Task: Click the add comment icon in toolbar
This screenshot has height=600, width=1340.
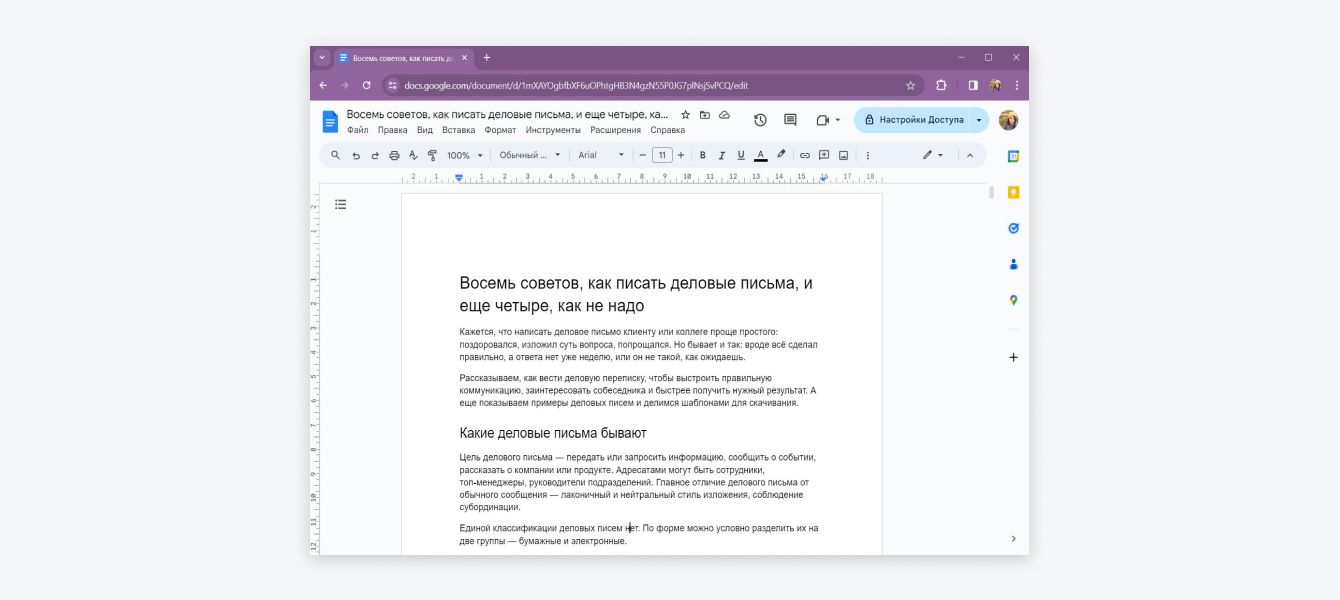Action: (824, 155)
